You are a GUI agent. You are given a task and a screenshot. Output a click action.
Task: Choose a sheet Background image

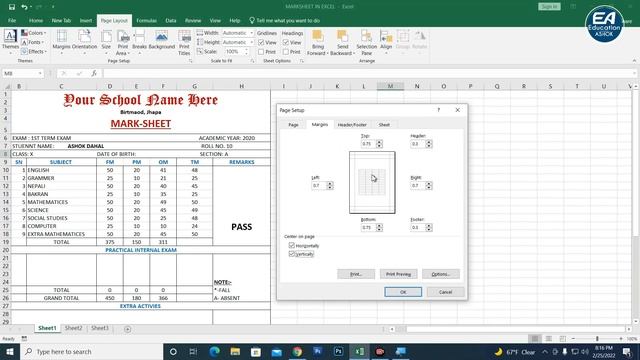[x=162, y=40]
